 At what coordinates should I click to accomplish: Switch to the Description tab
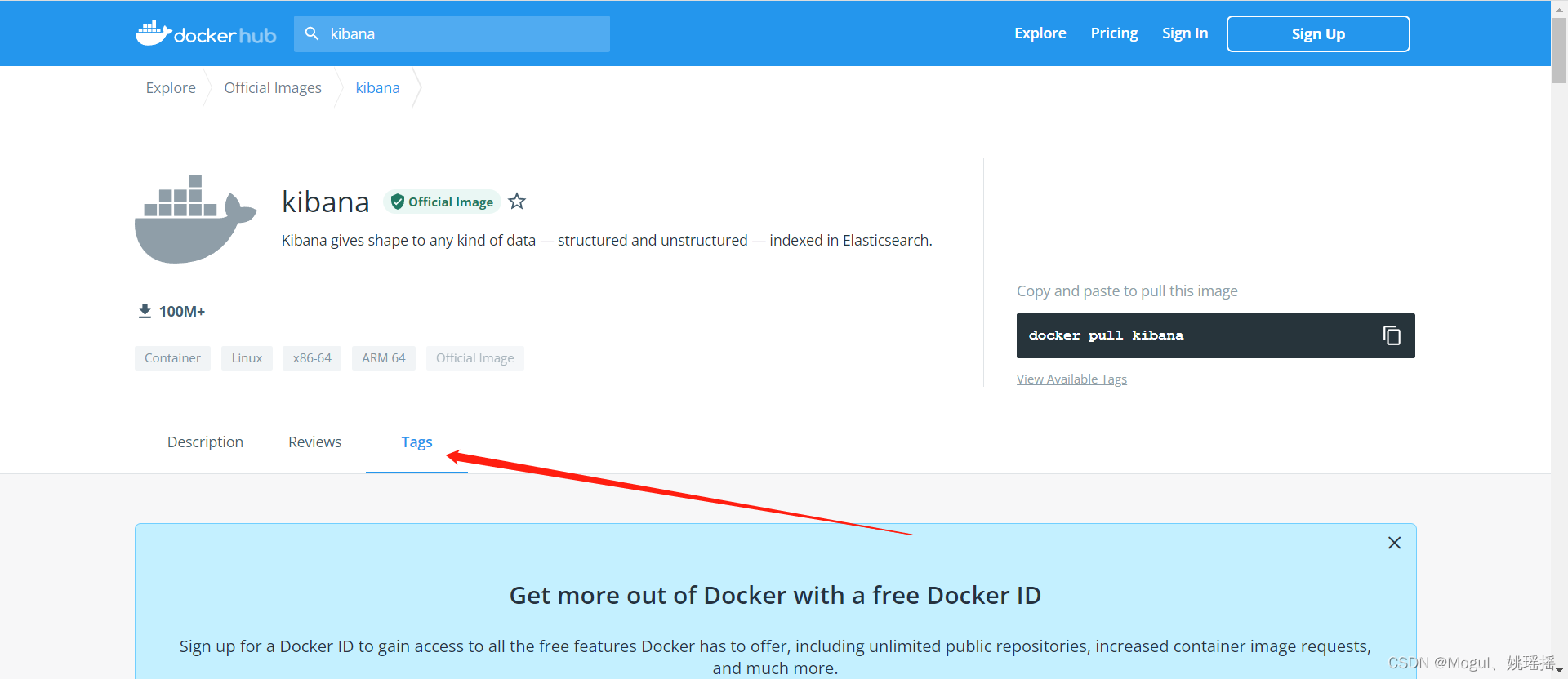tap(205, 442)
